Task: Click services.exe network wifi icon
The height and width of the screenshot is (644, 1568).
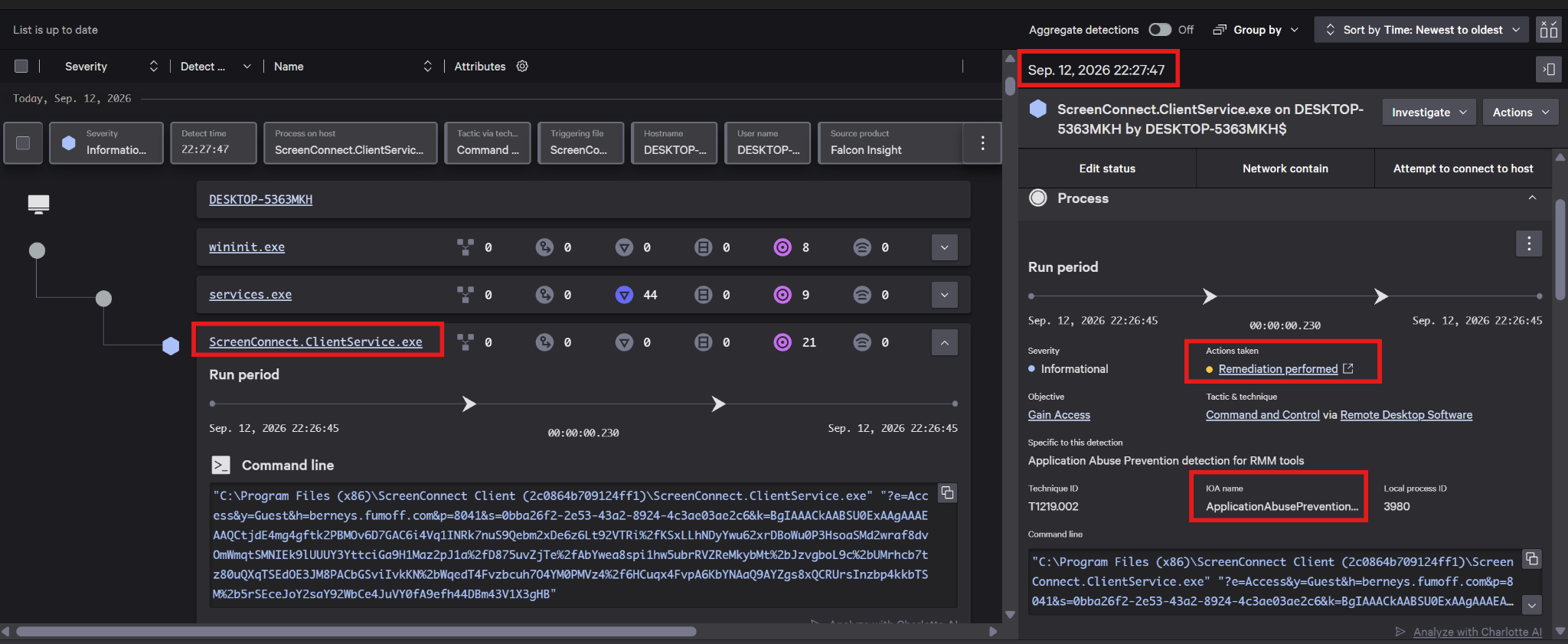Action: pos(862,295)
